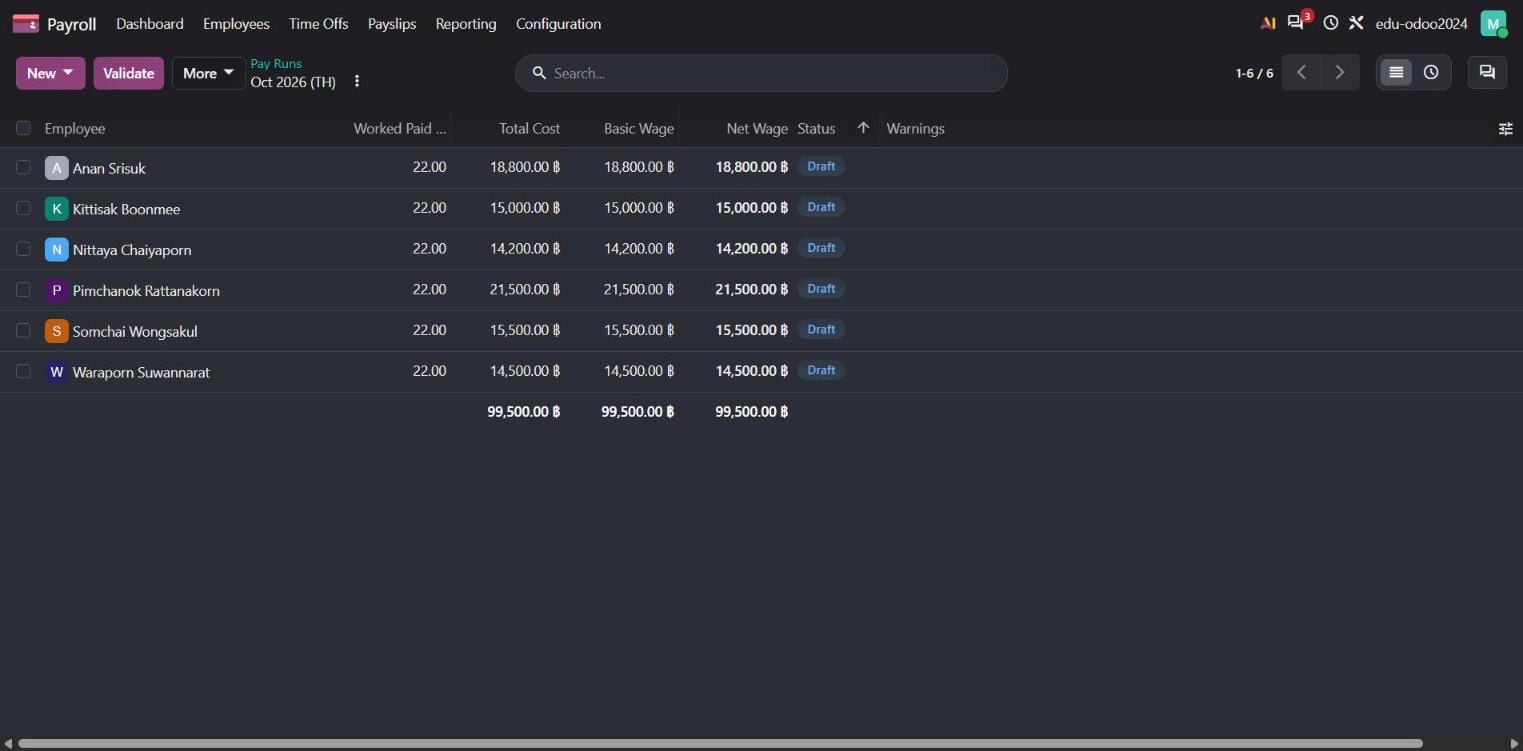Open the debug tools wrench icon
1523x751 pixels.
(x=1356, y=23)
